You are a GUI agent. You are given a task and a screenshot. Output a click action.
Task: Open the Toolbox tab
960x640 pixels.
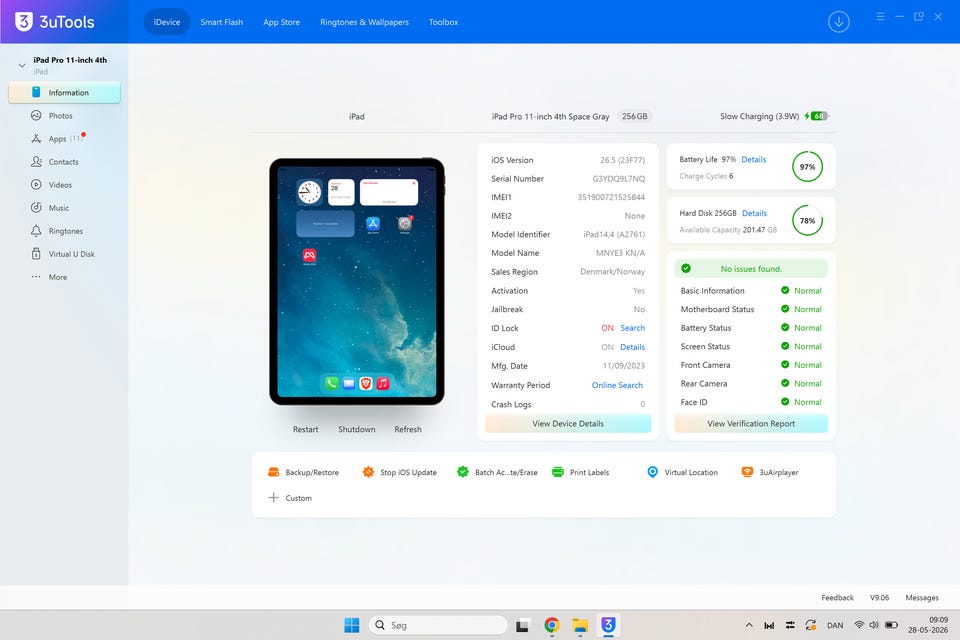click(x=443, y=22)
